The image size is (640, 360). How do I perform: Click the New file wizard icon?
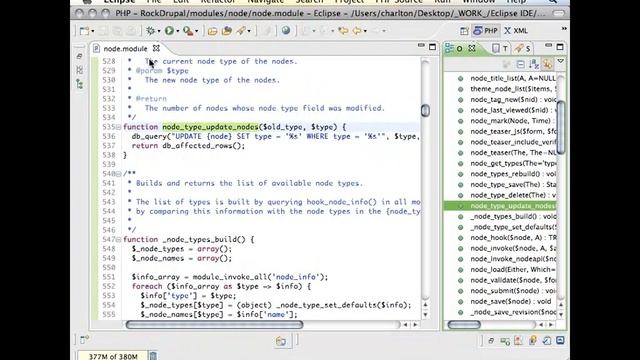tap(84, 31)
